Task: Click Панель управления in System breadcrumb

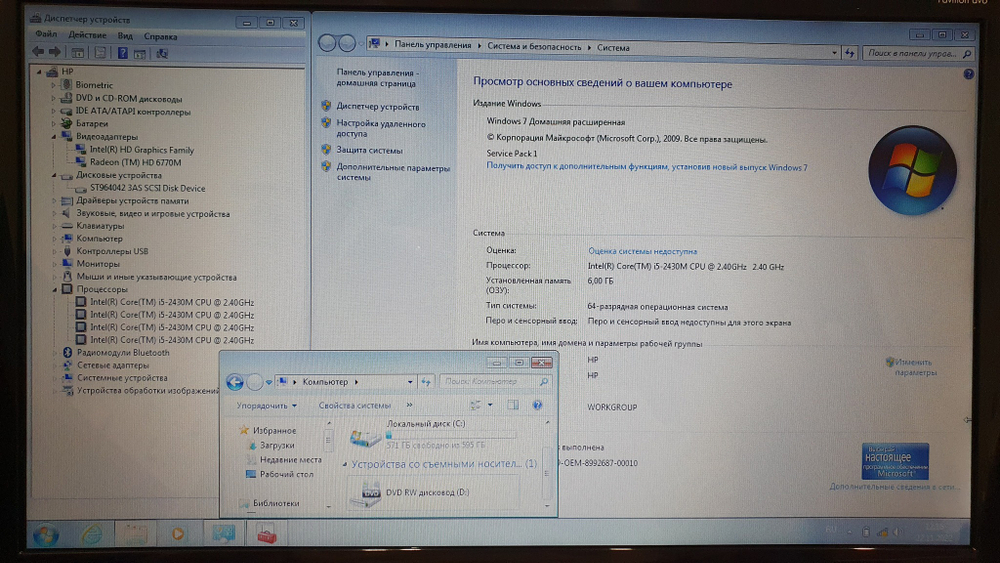Action: 432,45
